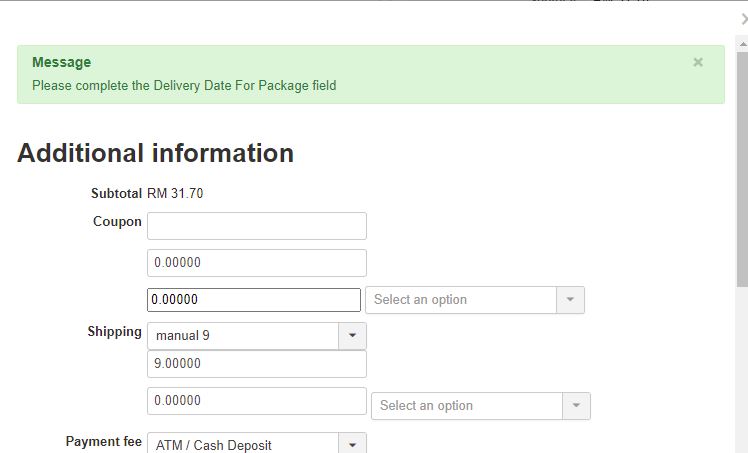Open the ATM / Cash Deposit payment dropdown
Image resolution: width=748 pixels, height=453 pixels.
[243, 445]
